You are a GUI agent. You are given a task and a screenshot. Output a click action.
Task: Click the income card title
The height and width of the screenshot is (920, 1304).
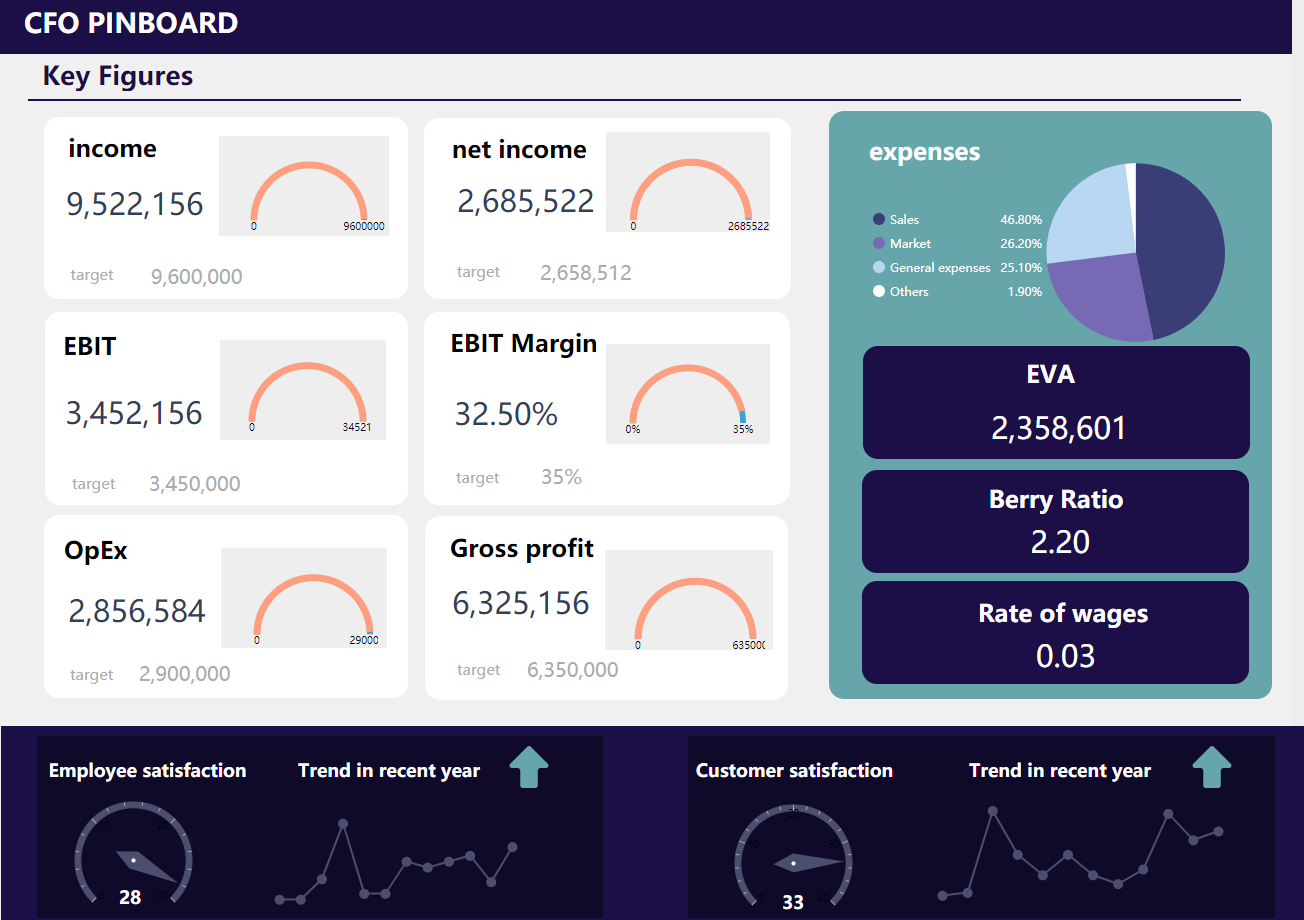coord(112,148)
